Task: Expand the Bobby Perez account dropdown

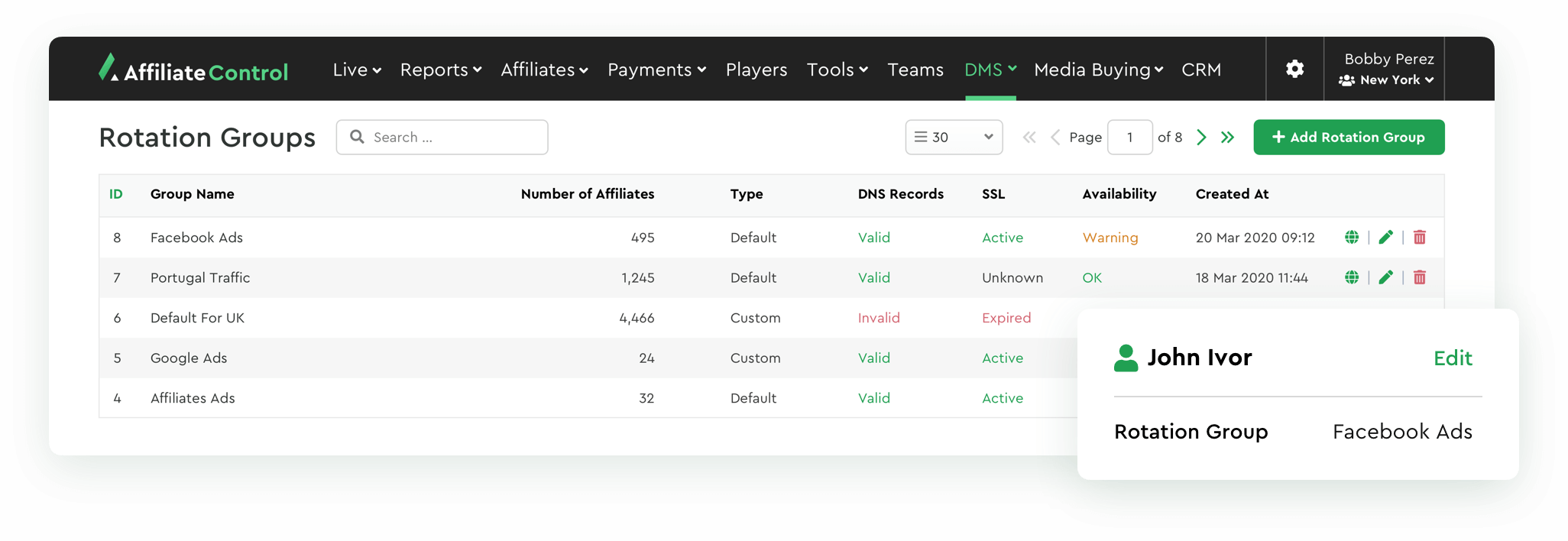Action: (x=1388, y=69)
